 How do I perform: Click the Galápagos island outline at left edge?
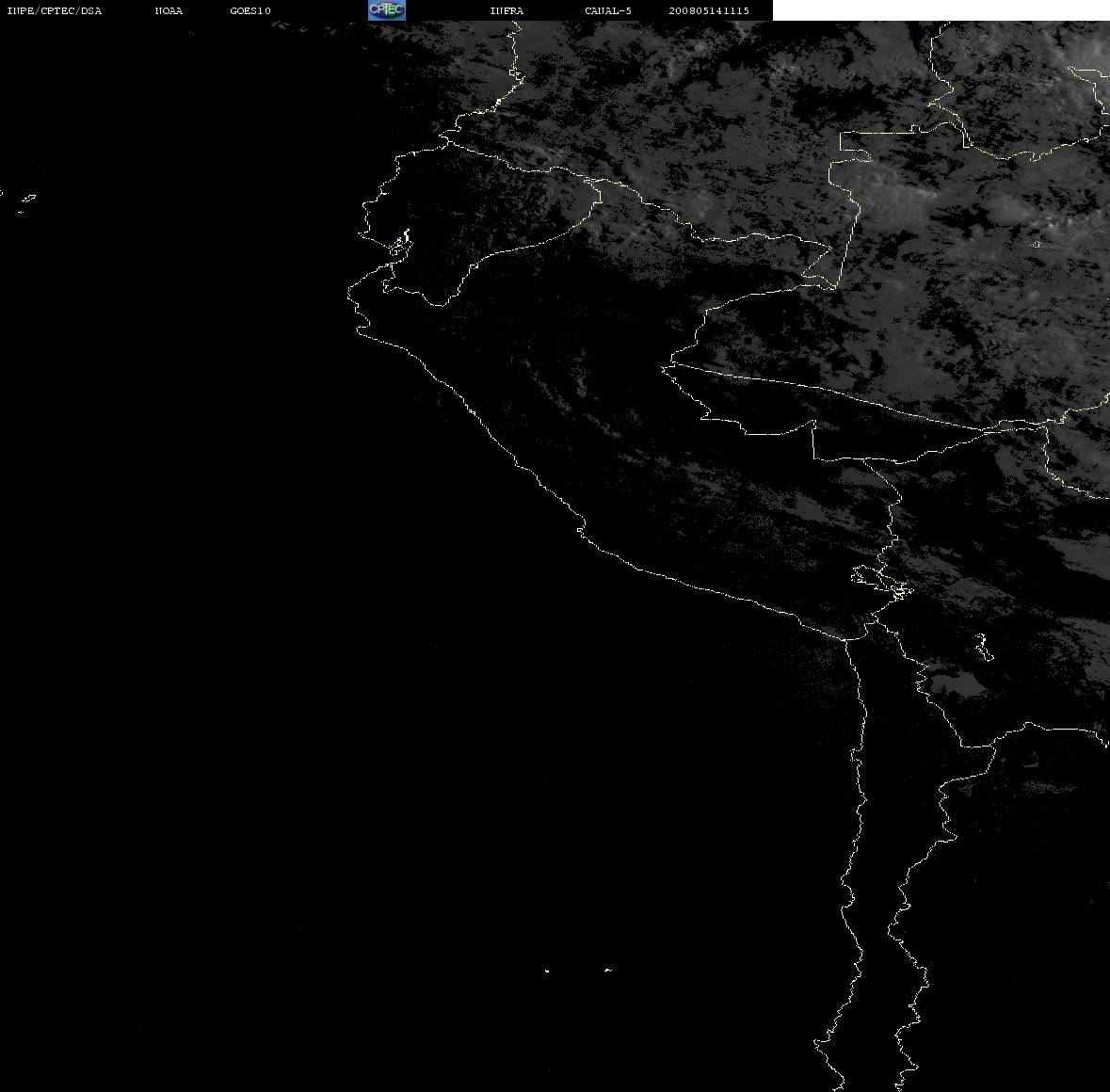pos(28,198)
